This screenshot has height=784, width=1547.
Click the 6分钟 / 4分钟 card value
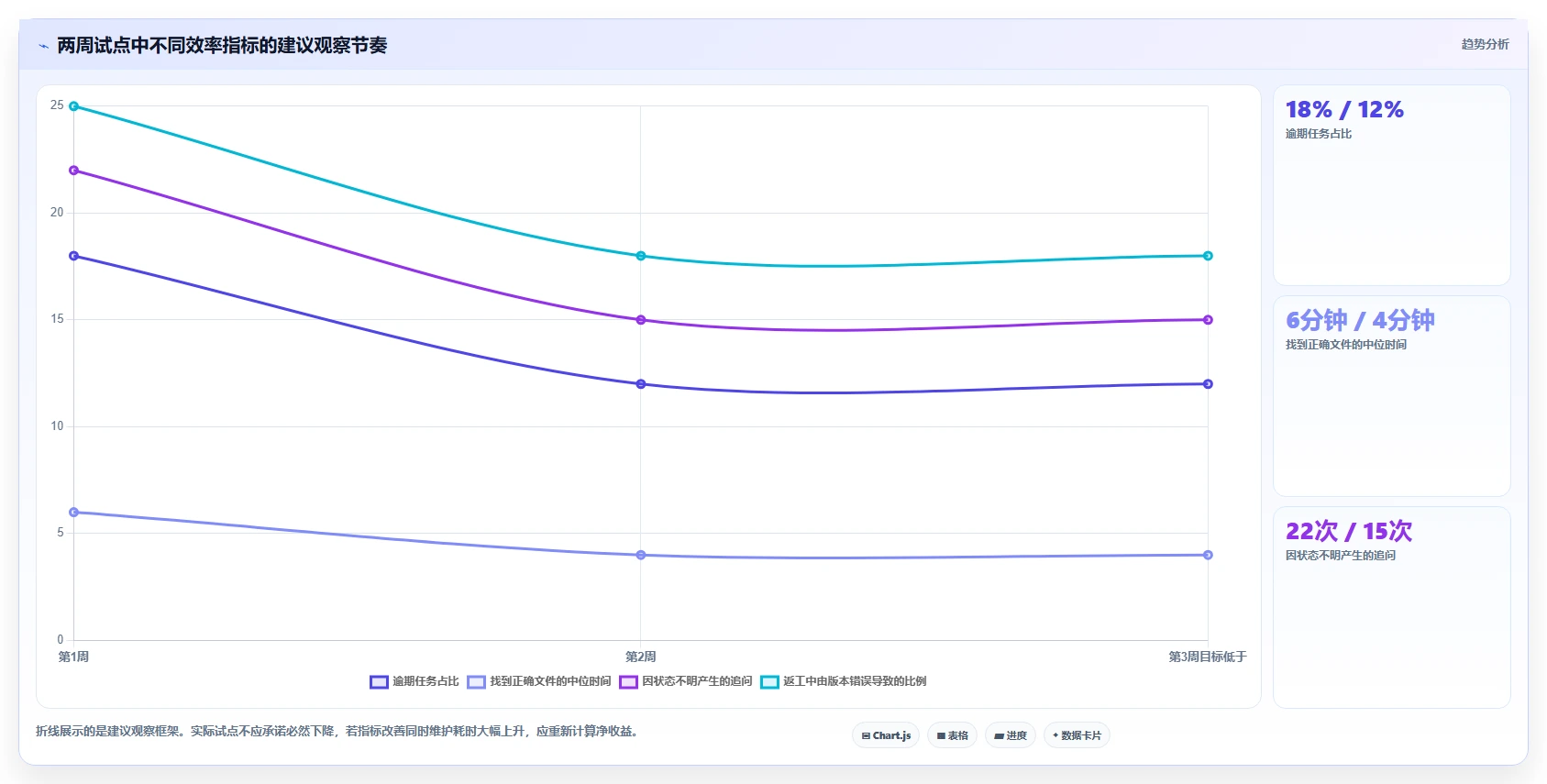coord(1360,320)
